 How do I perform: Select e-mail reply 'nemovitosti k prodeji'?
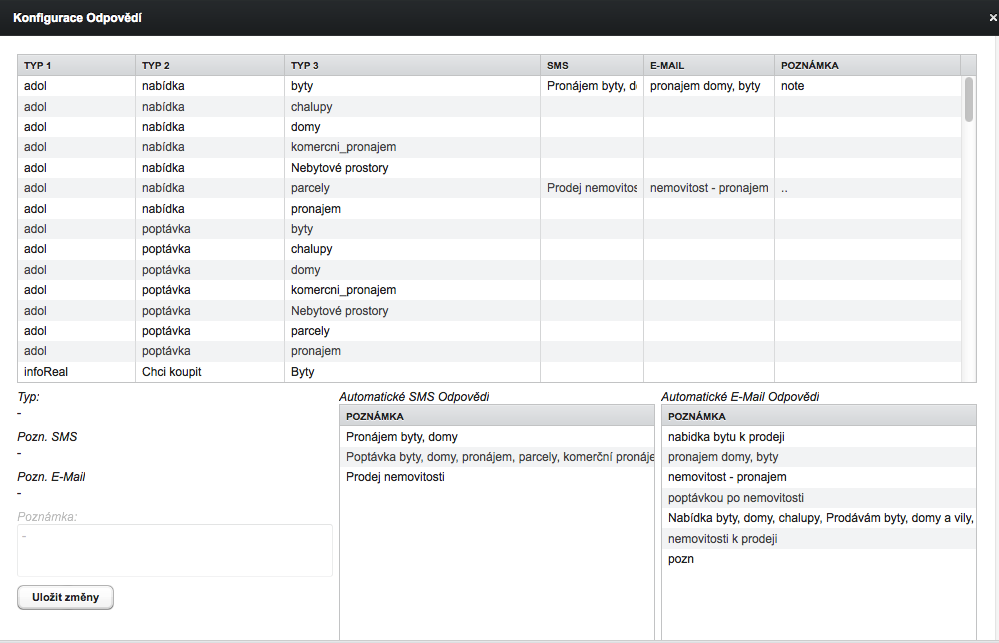[819, 538]
